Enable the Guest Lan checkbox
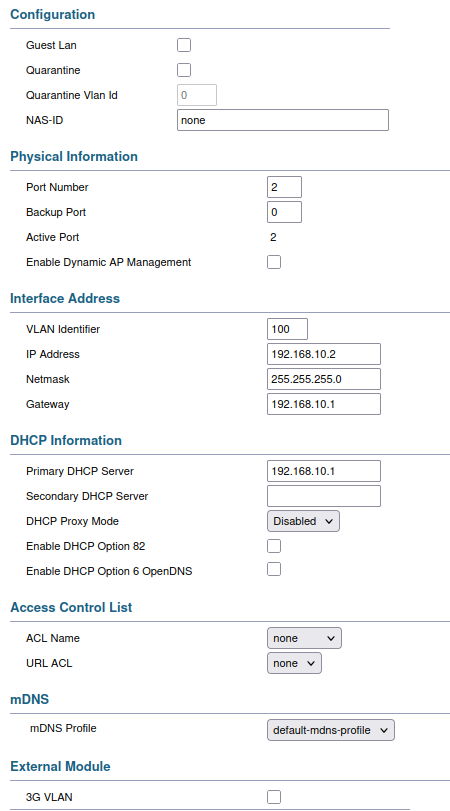450x811 pixels. click(184, 45)
